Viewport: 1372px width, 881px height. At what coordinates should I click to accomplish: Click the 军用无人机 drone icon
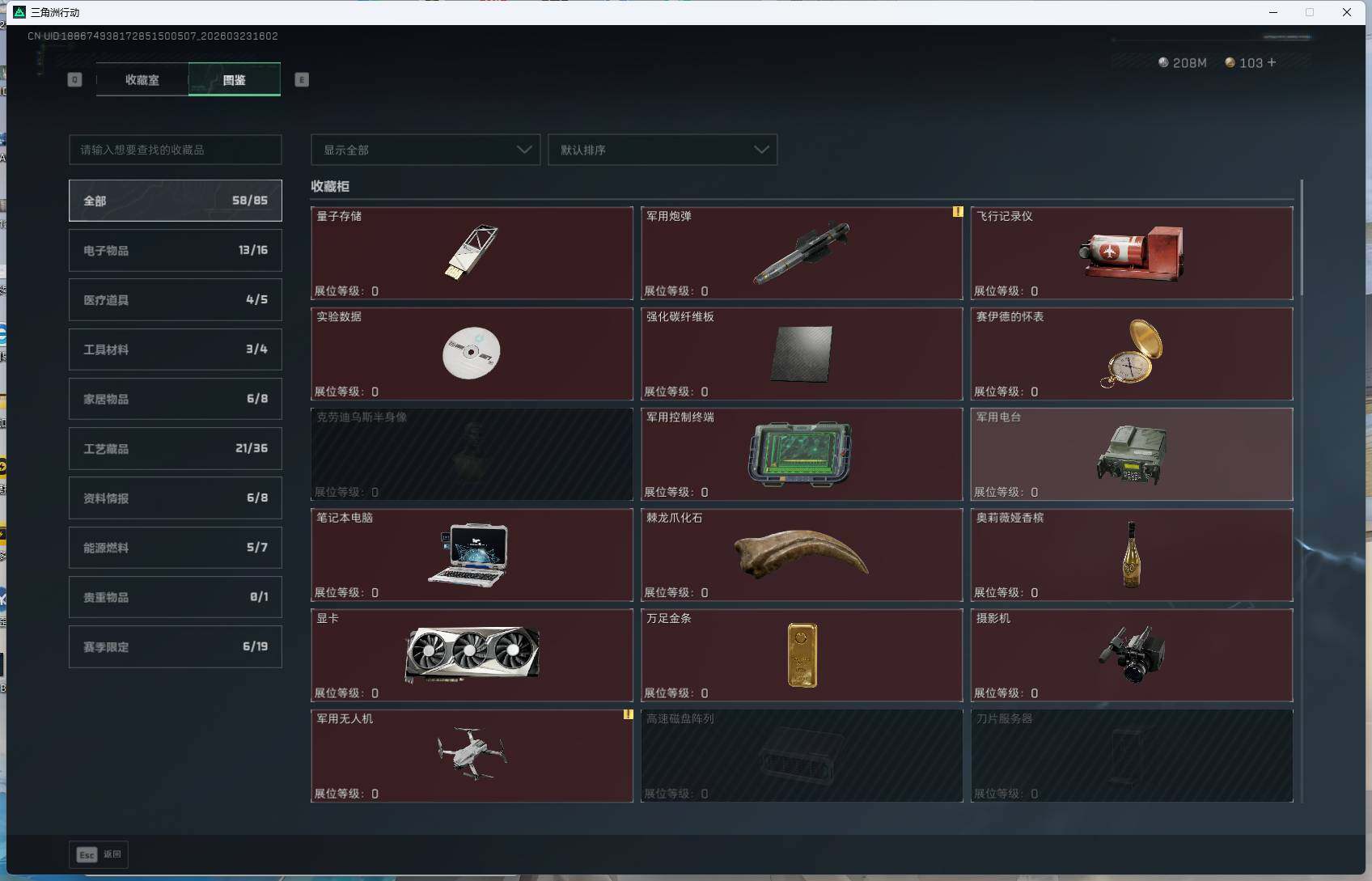coord(472,753)
